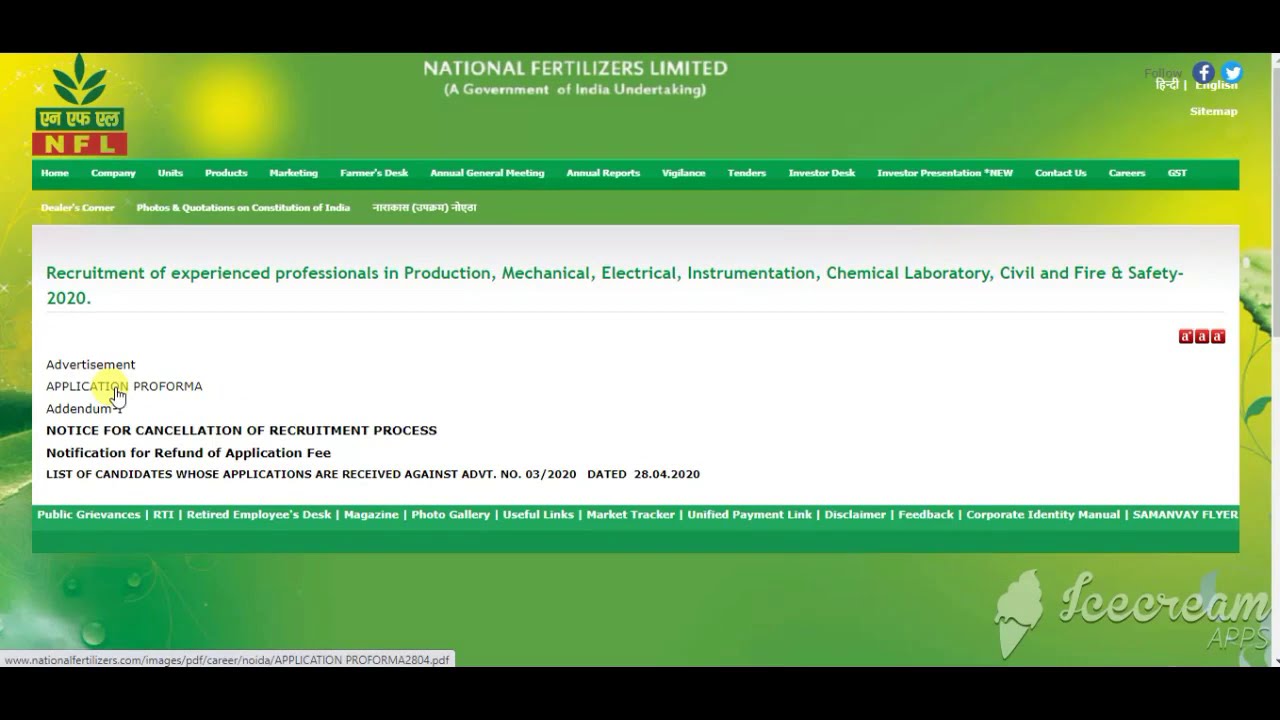Open the Company menu
The height and width of the screenshot is (720, 1280).
pyautogui.click(x=113, y=173)
